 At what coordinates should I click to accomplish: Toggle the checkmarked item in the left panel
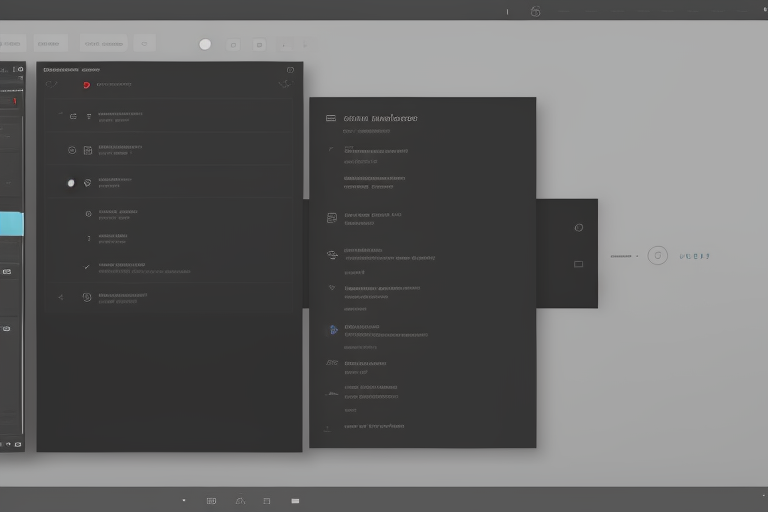coord(87,267)
